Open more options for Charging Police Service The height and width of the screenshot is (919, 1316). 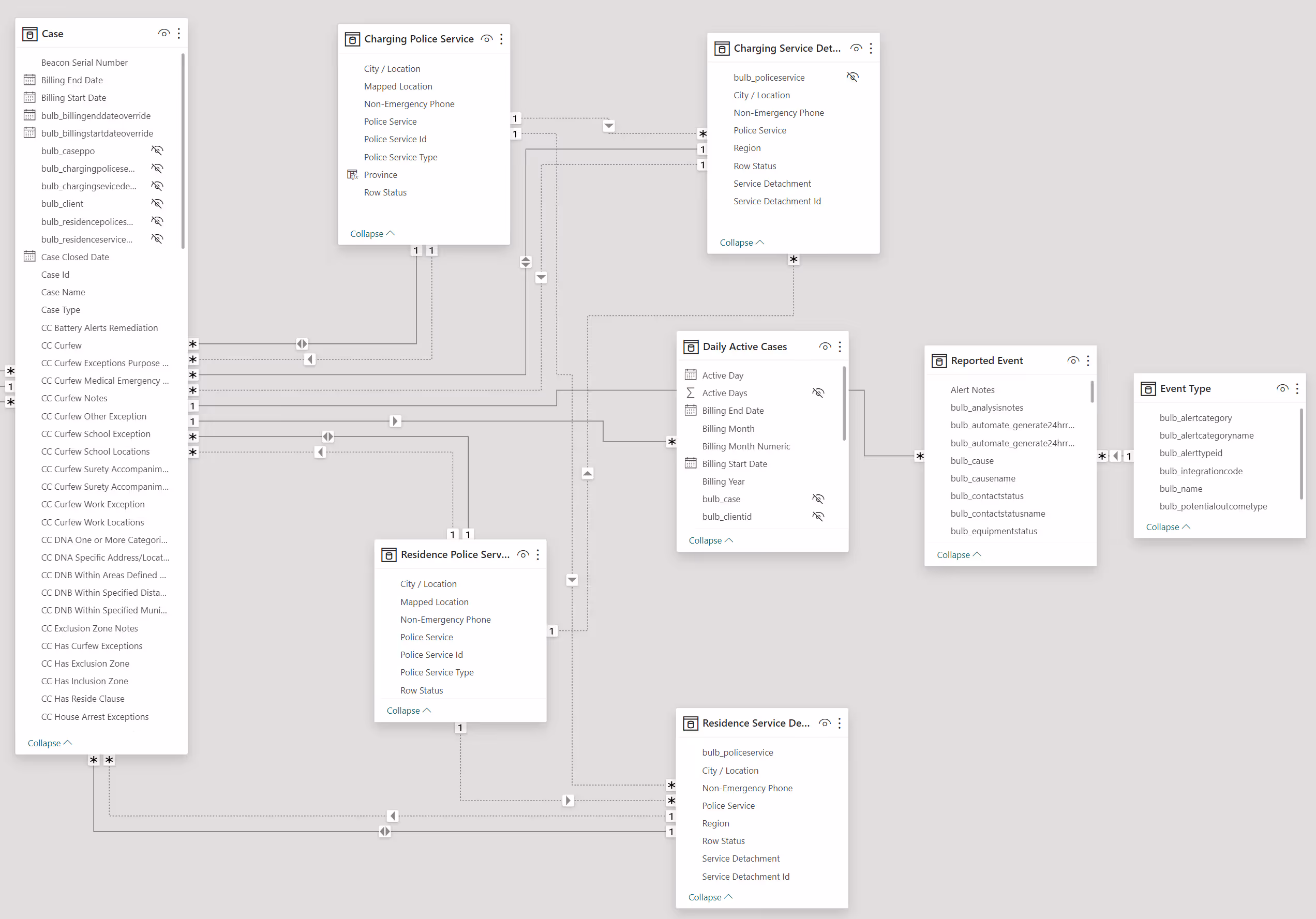502,39
